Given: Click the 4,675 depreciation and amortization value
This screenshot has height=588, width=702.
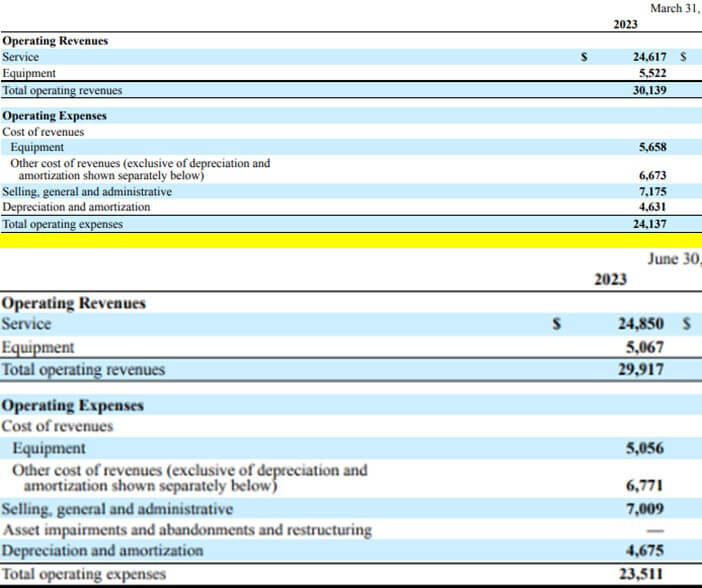Looking at the screenshot, I should (645, 550).
